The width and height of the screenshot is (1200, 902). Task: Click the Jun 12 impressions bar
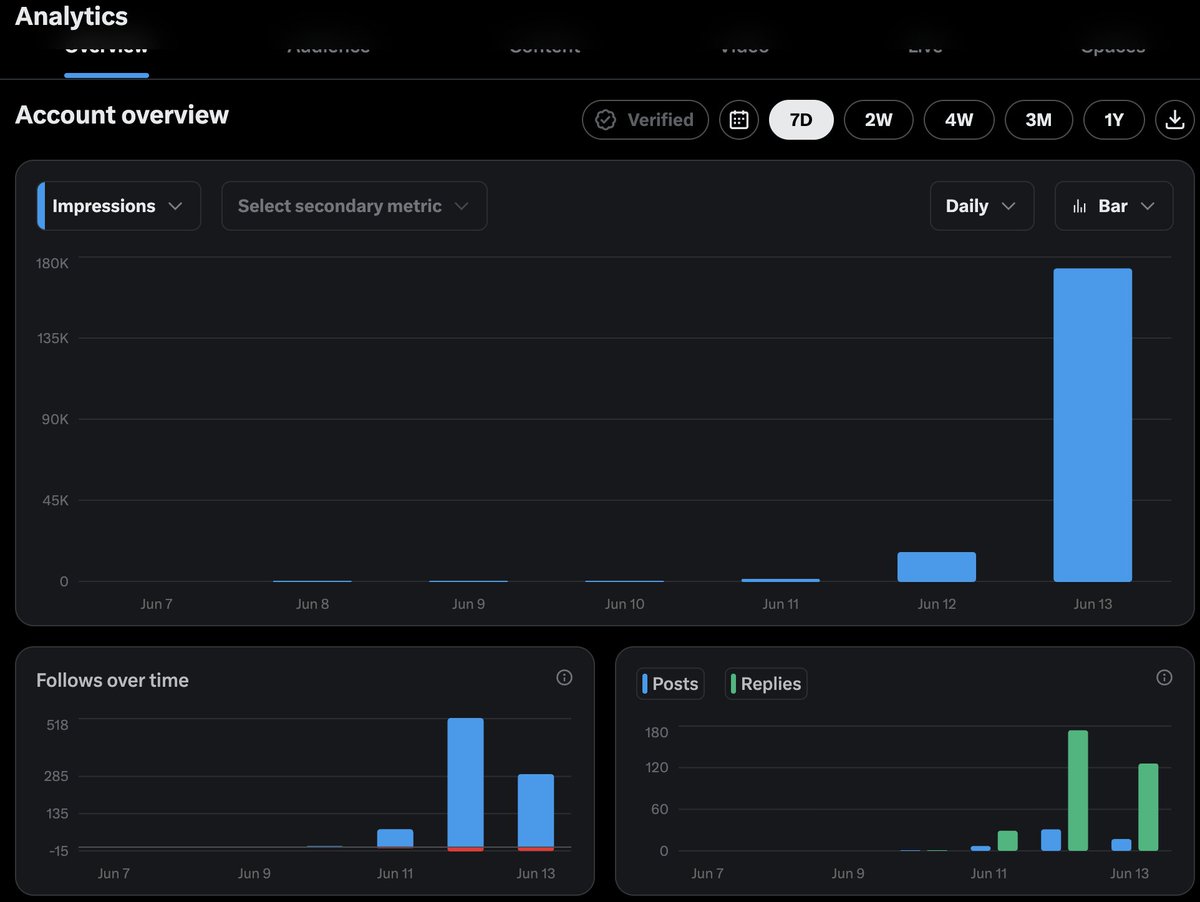point(936,567)
